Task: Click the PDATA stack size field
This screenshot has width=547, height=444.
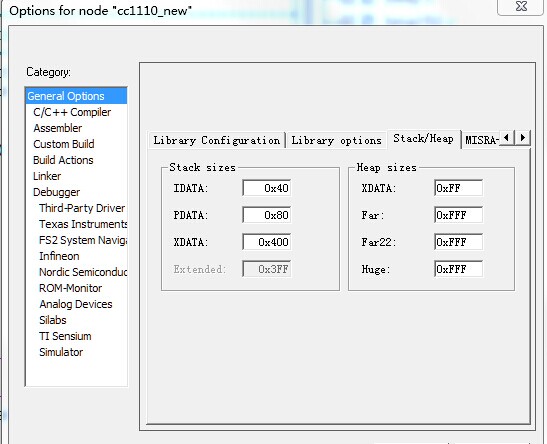Action: coord(267,215)
